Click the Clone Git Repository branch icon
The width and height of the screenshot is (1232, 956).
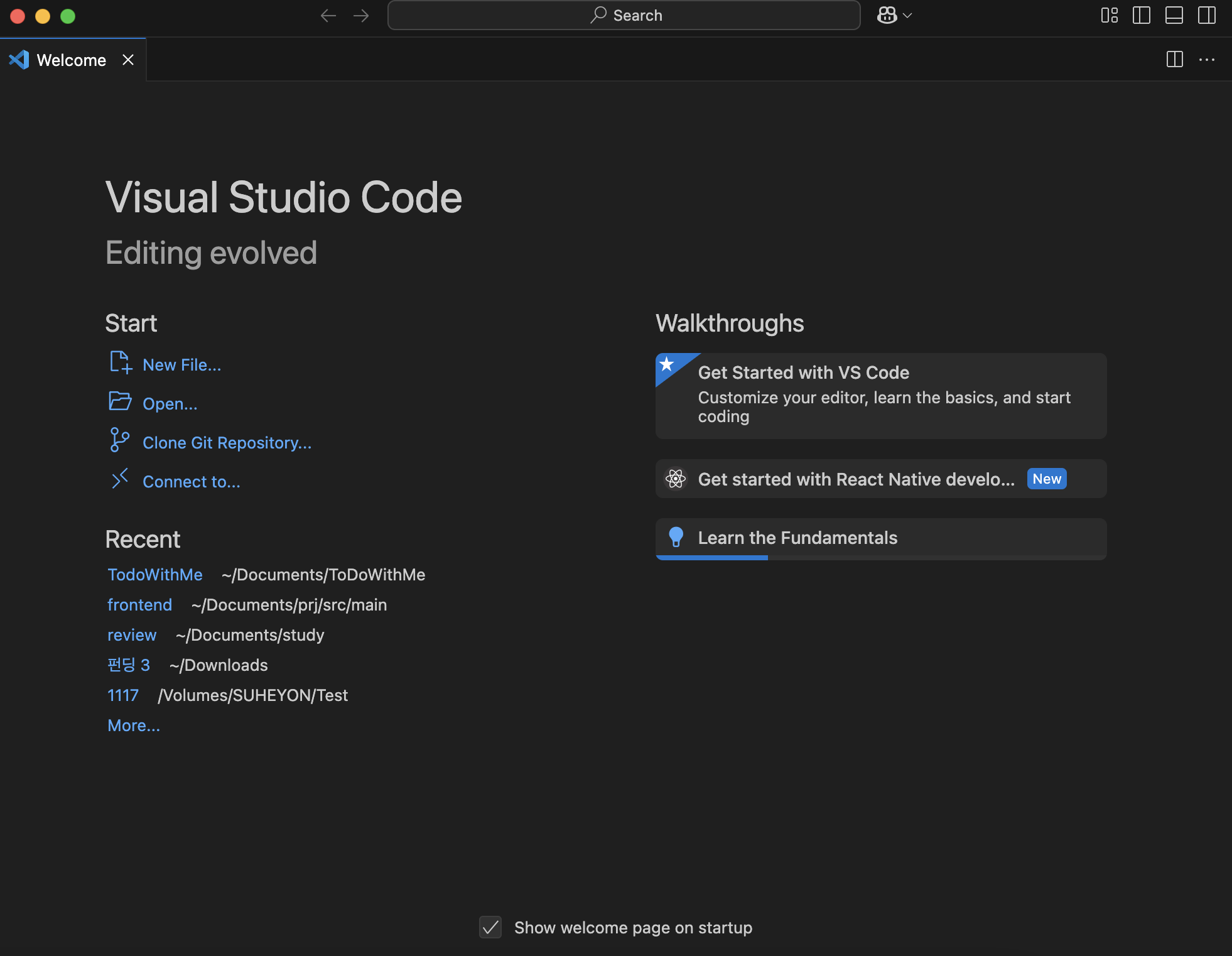click(x=119, y=440)
